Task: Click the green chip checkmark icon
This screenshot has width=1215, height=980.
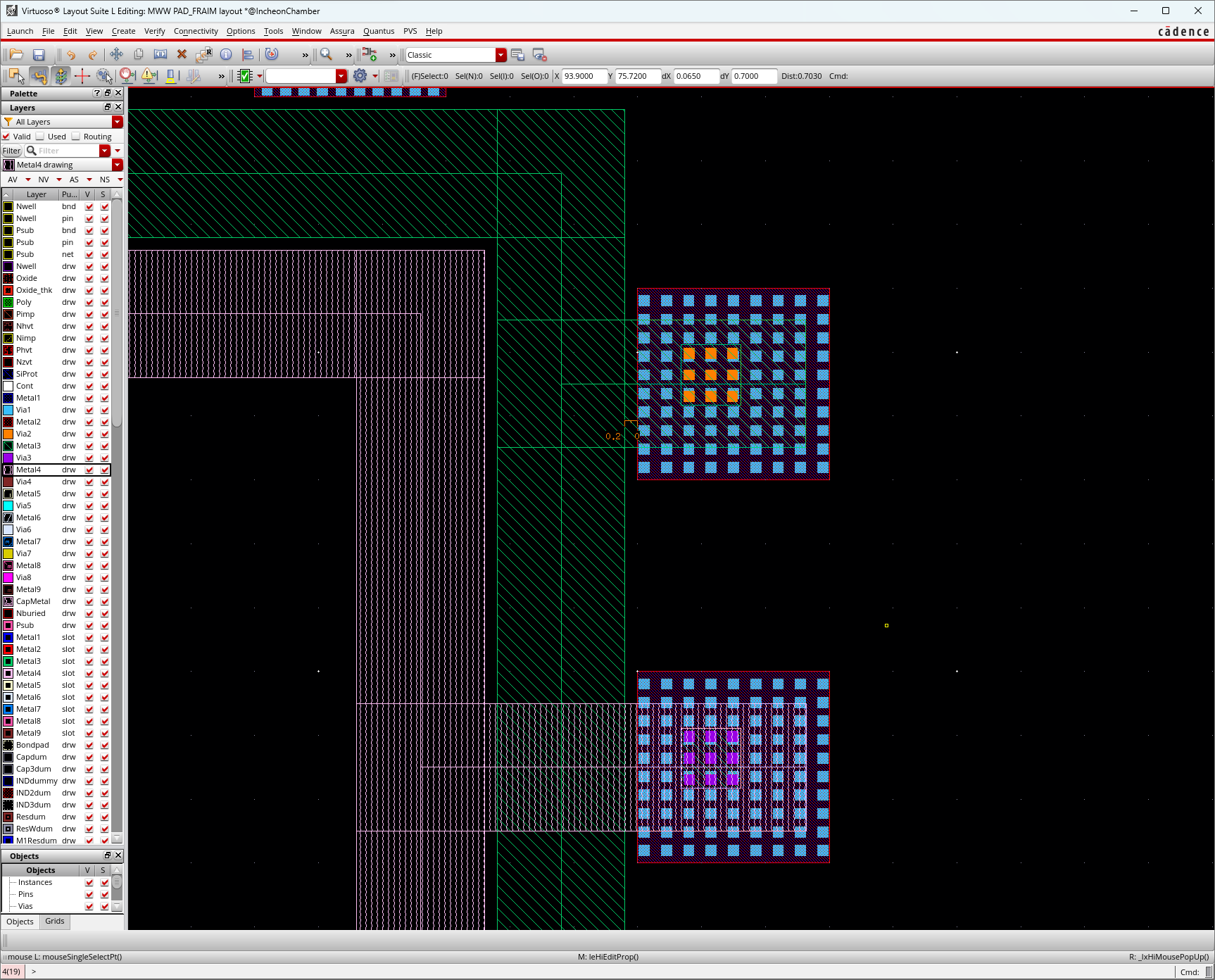Action: (x=245, y=76)
